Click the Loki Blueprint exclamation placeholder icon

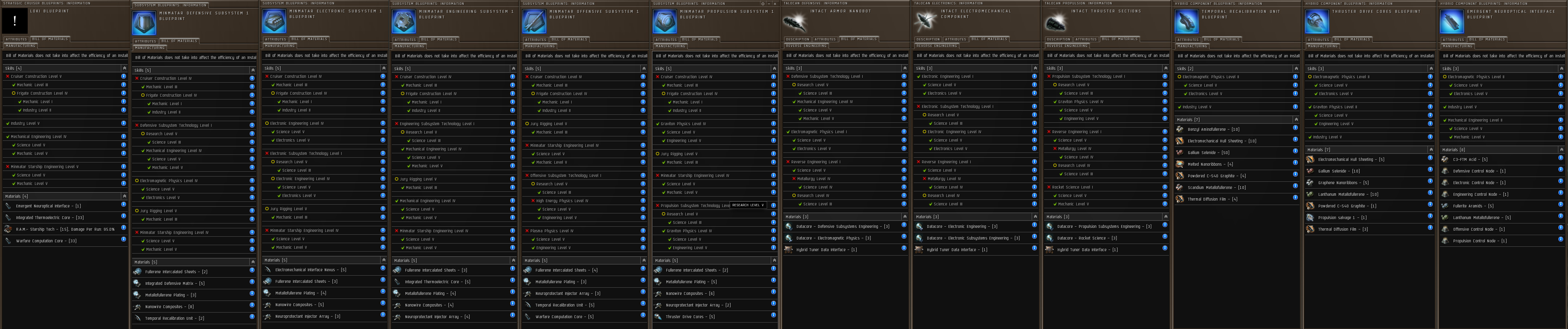click(15, 21)
